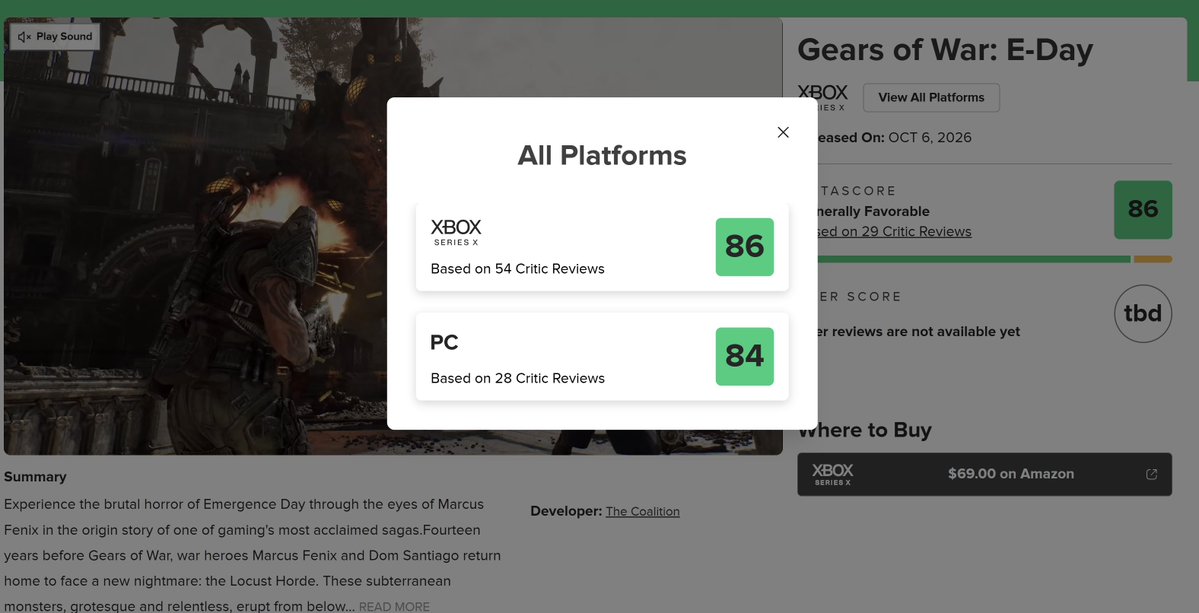Click the tbd user score circle
Screen dimensions: 1199x613
[1142, 313]
